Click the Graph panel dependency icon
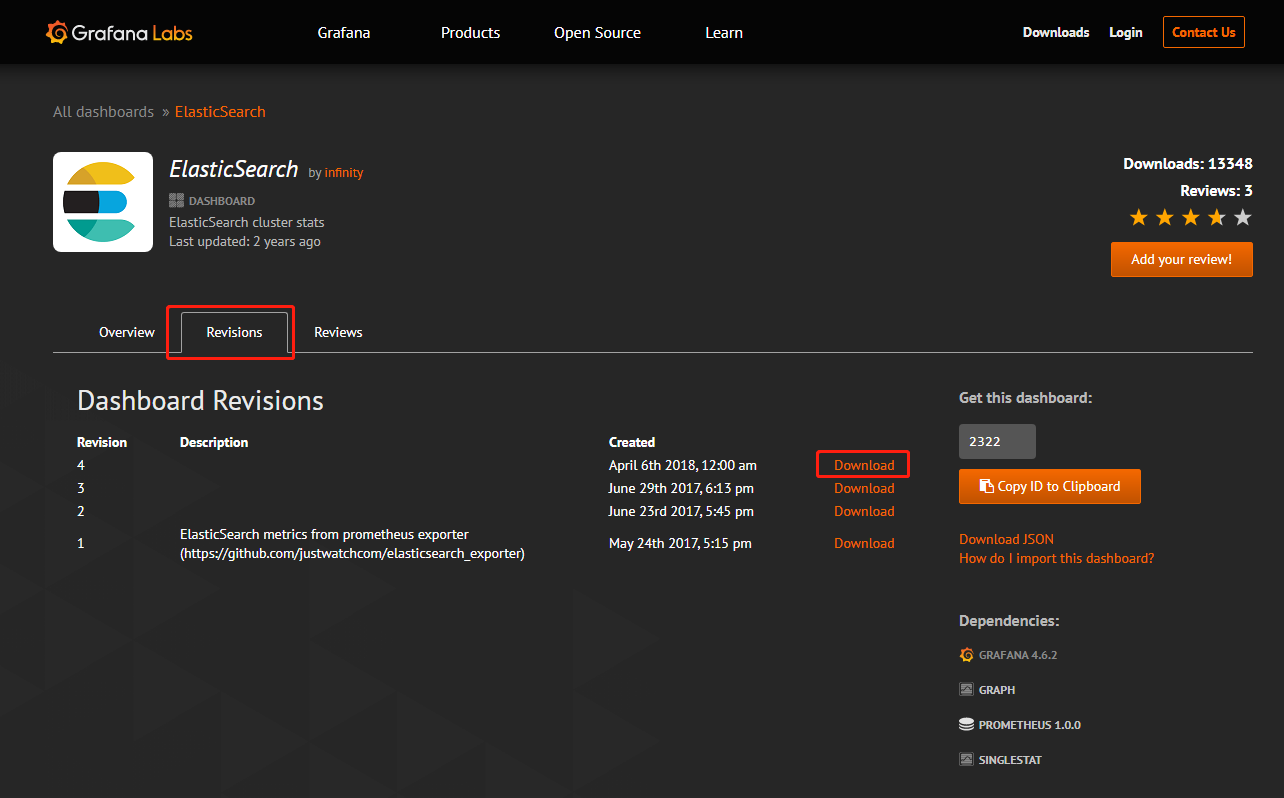Image resolution: width=1284 pixels, height=798 pixels. (x=966, y=690)
